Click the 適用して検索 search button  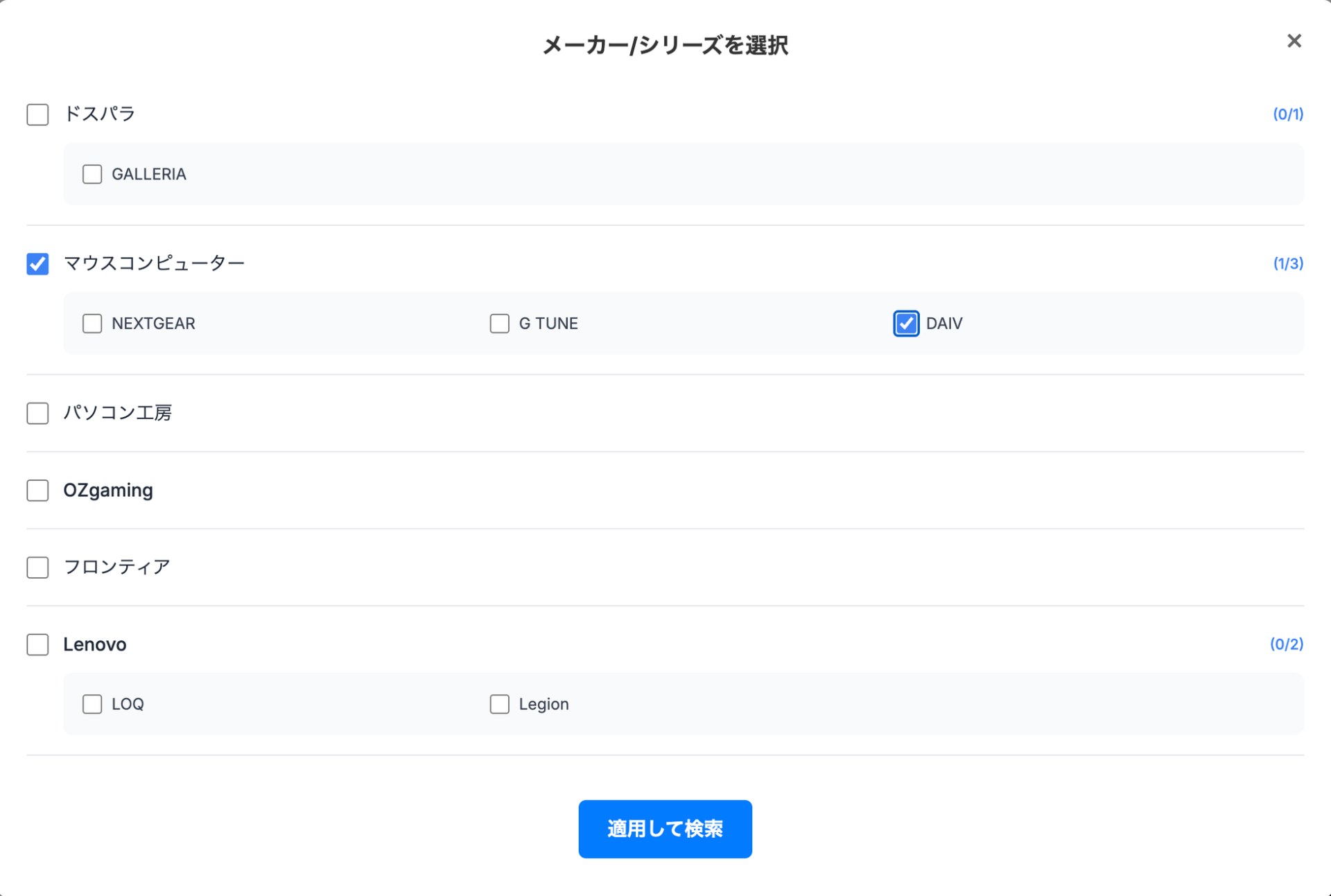click(x=665, y=829)
